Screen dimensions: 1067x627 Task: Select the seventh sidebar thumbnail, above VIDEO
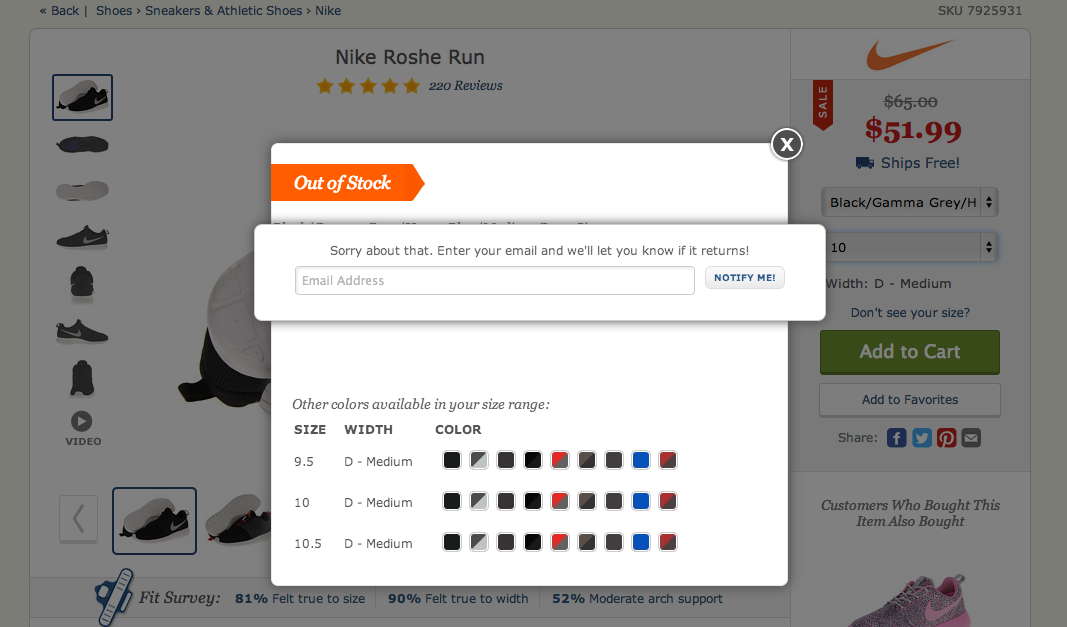(x=82, y=378)
